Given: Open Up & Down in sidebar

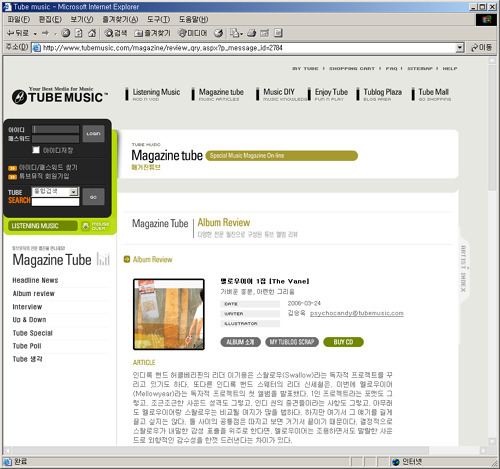Looking at the screenshot, I should (29, 320).
